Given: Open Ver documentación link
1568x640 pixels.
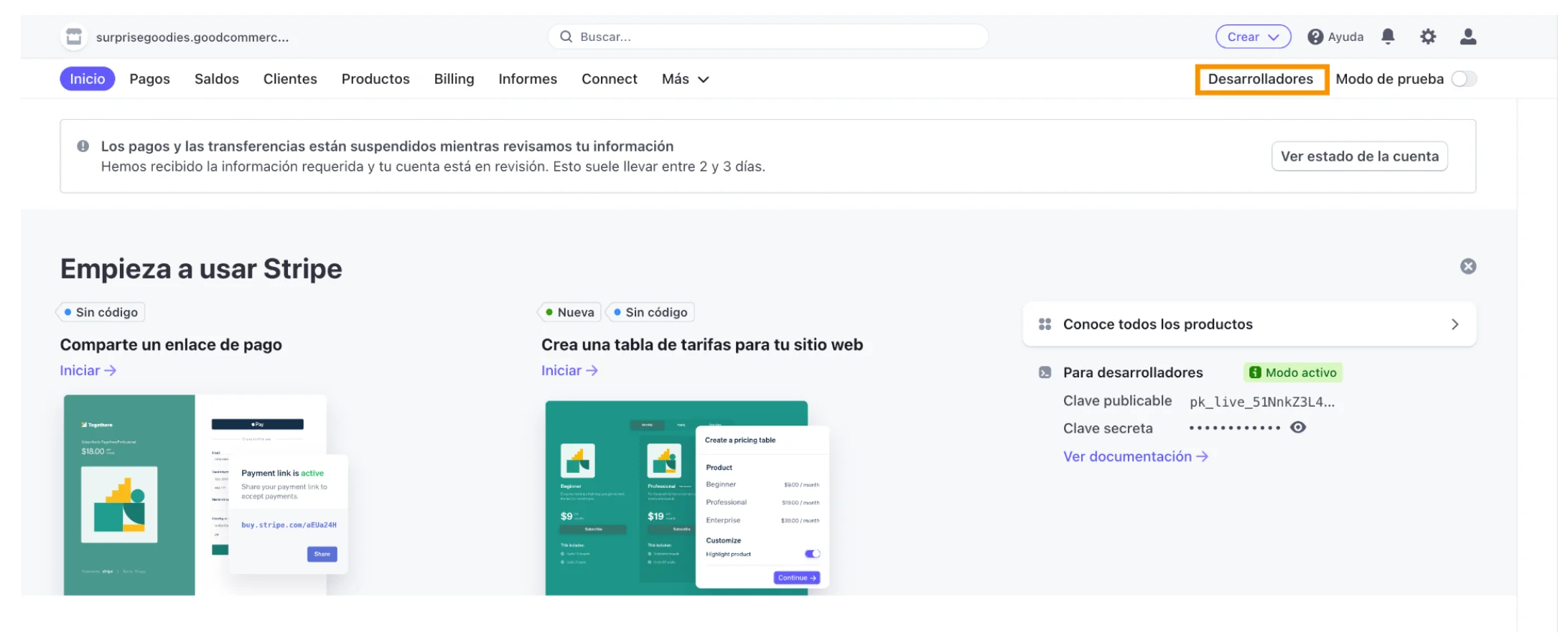Looking at the screenshot, I should (1135, 456).
